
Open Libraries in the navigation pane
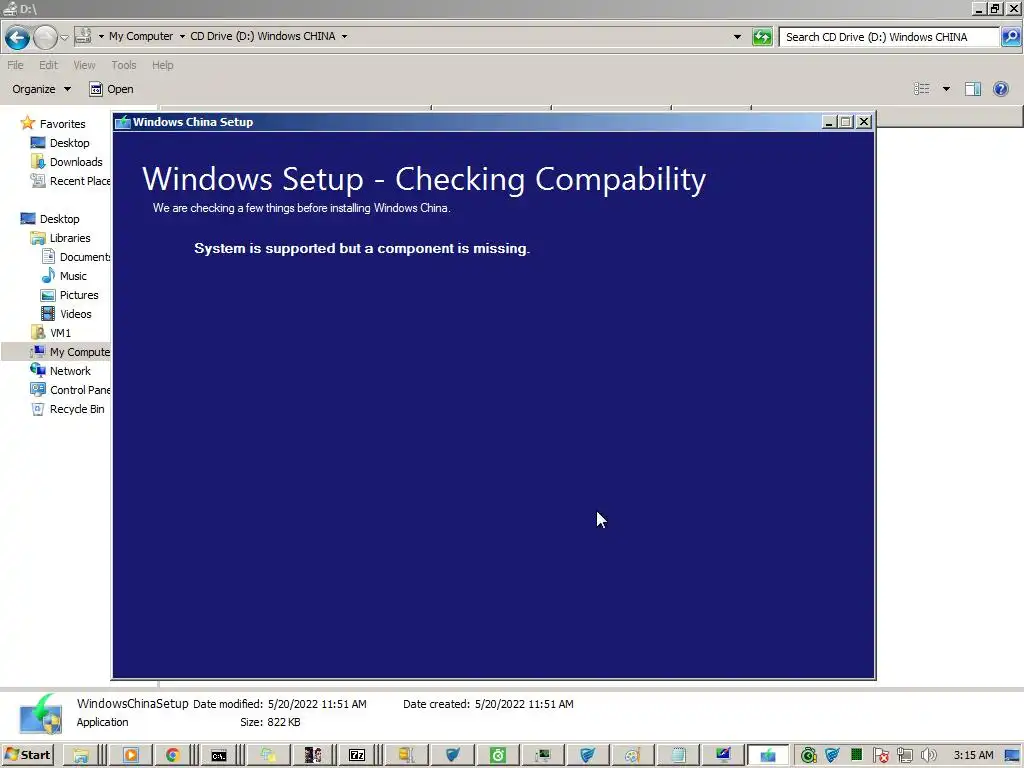[x=70, y=238]
